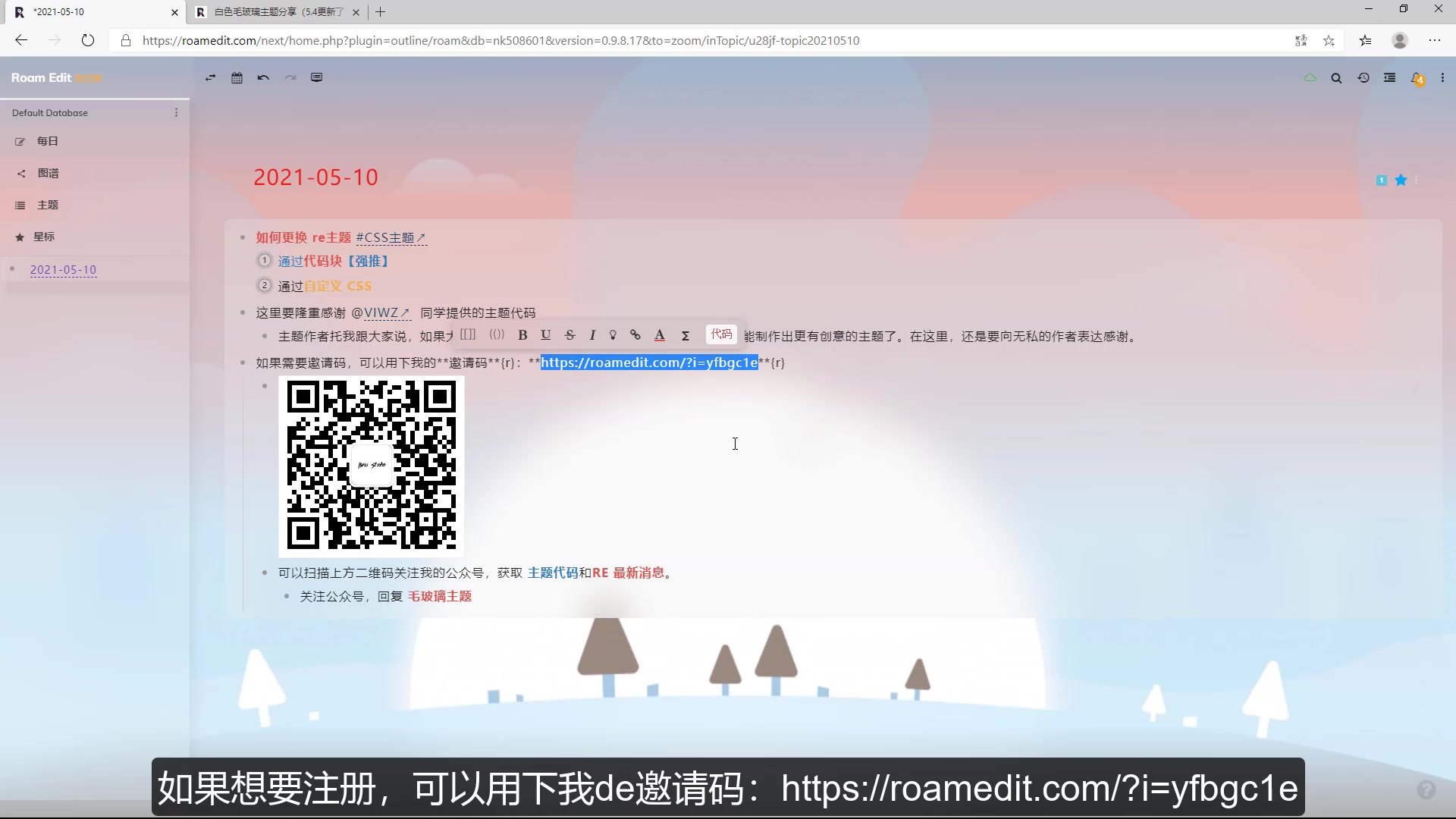Close the *2021-05-10 browser tab
The width and height of the screenshot is (1456, 819).
coord(174,12)
